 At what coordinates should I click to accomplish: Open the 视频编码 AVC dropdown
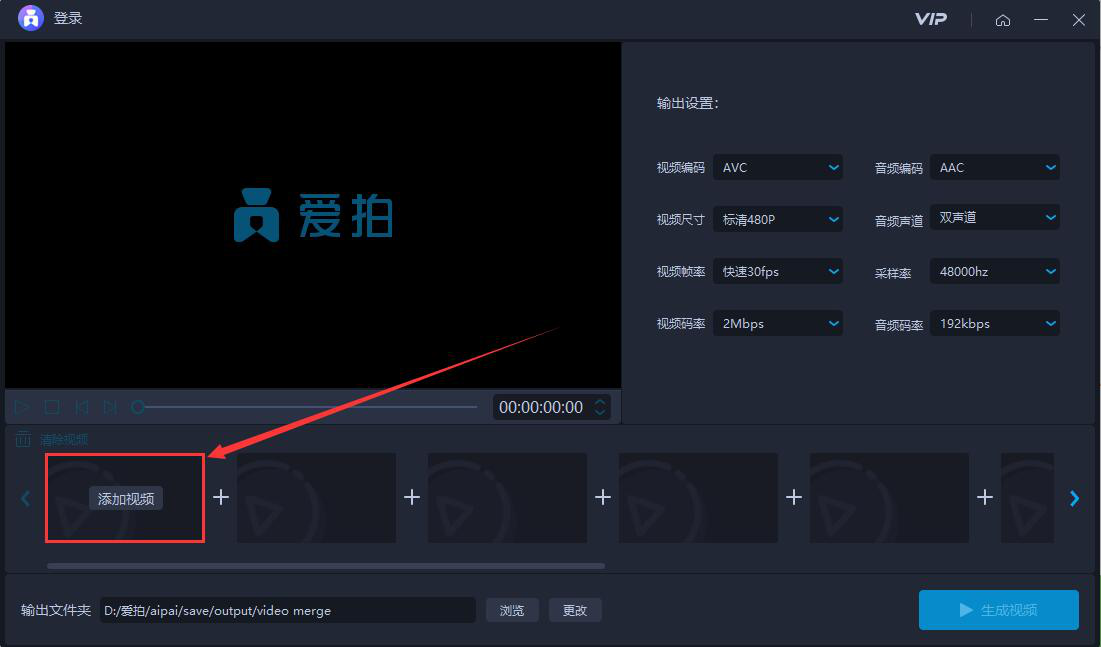coord(778,167)
